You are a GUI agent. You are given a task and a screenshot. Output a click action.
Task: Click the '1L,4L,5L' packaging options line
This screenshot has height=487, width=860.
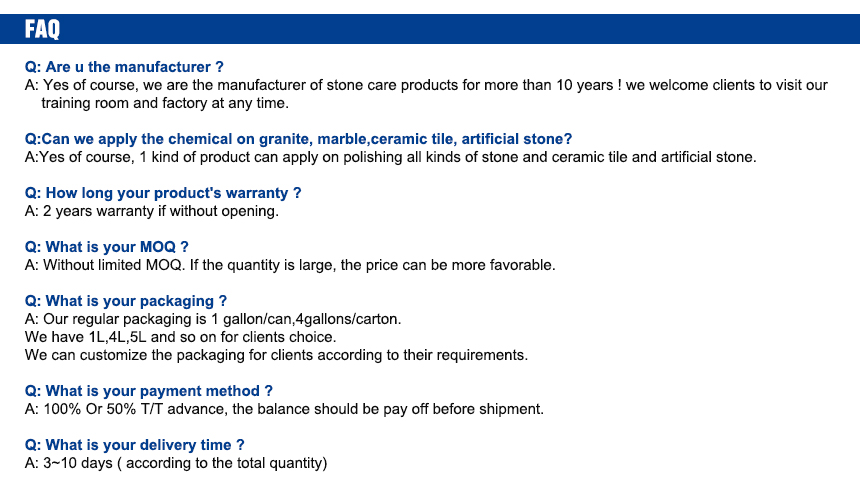point(180,337)
